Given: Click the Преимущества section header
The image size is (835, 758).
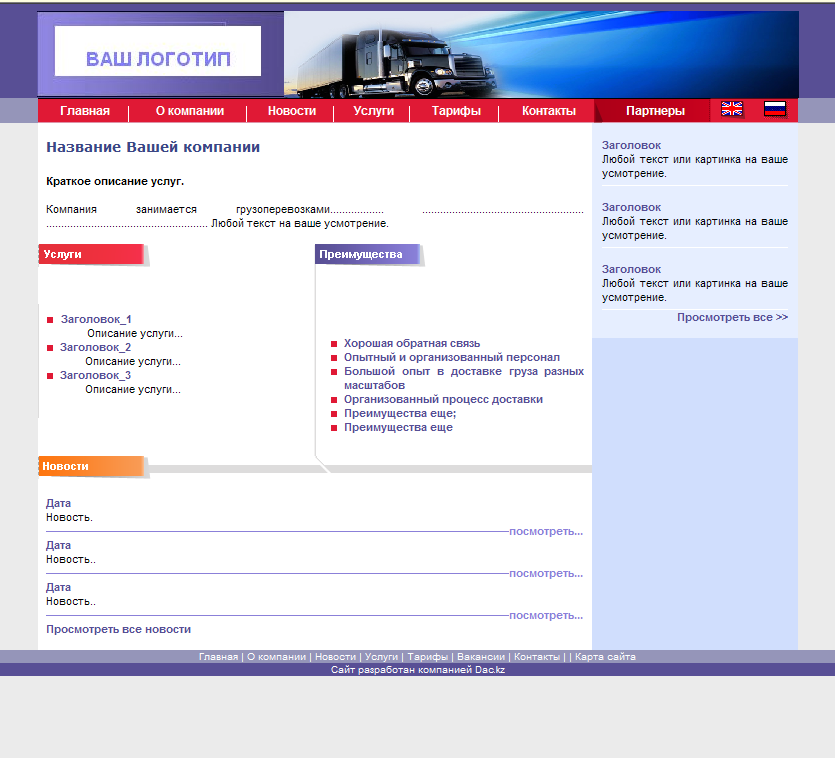Looking at the screenshot, I should click(x=367, y=254).
